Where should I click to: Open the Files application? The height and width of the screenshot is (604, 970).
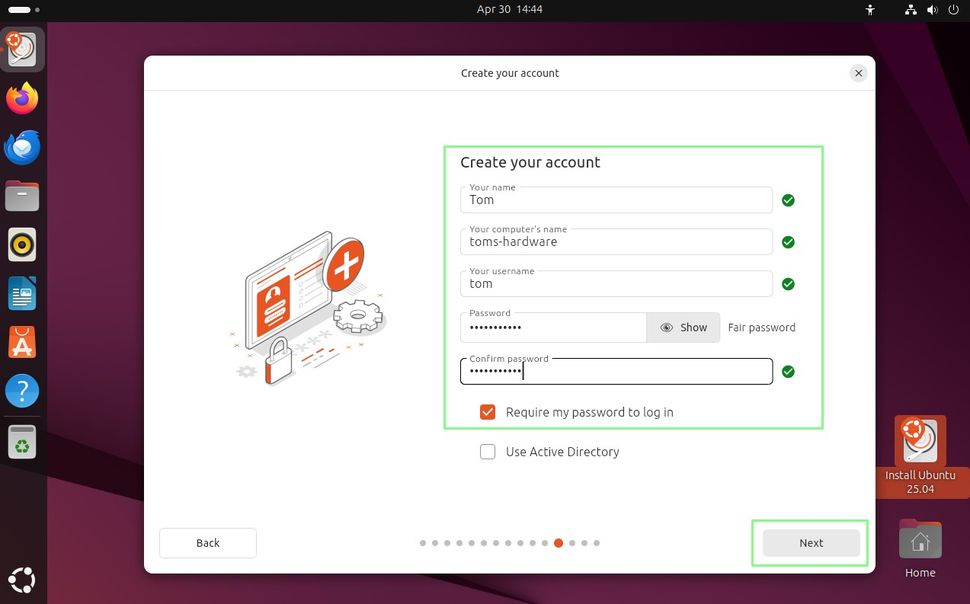click(22, 196)
